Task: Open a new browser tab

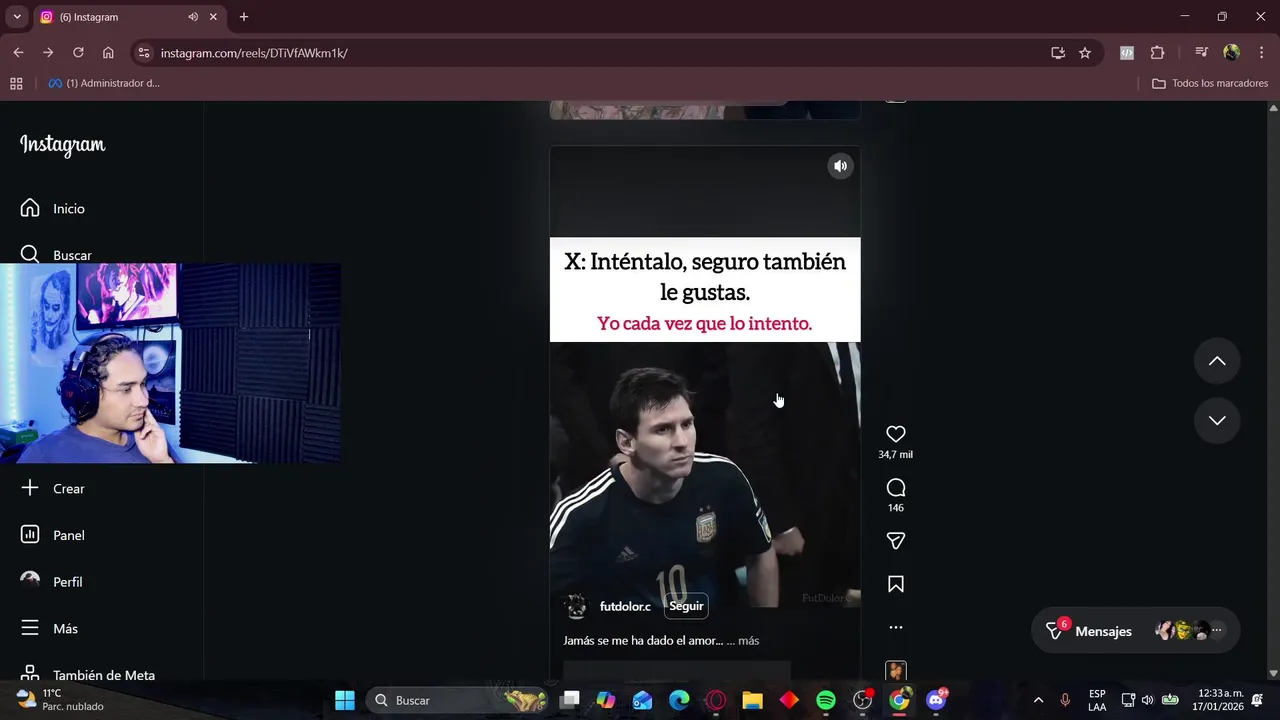Action: pos(244,17)
